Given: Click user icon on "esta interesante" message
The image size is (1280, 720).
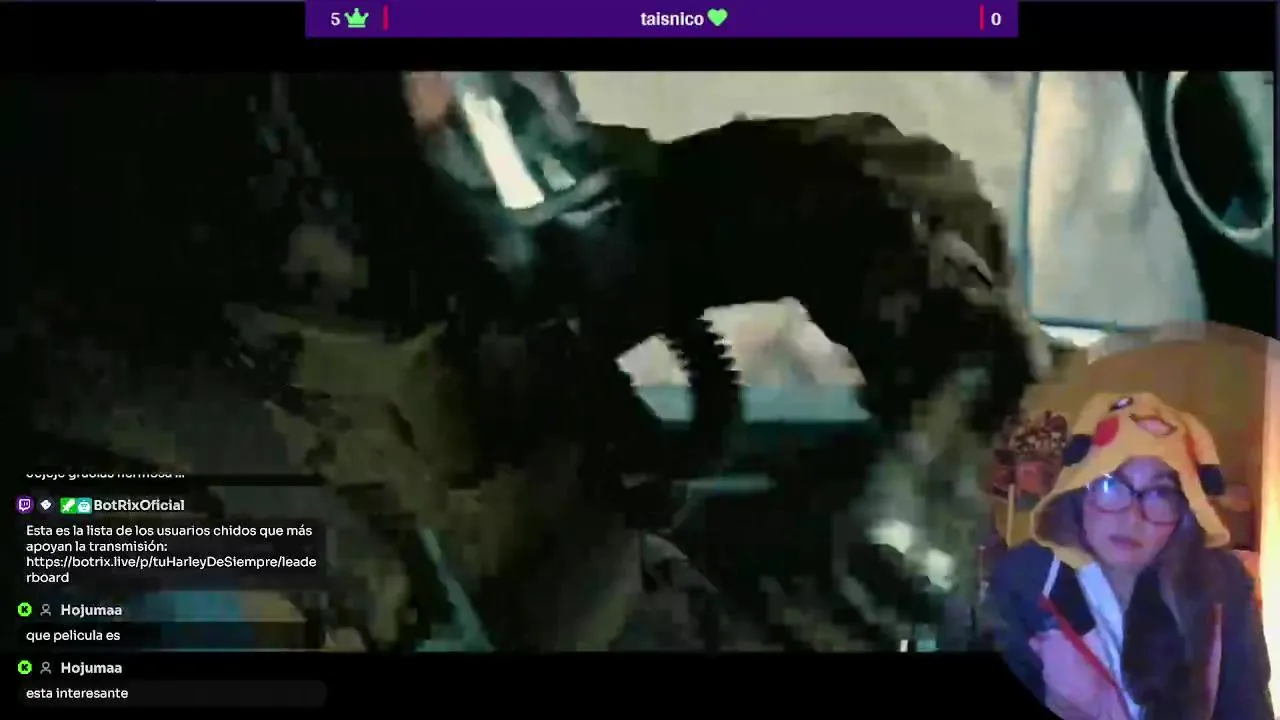Looking at the screenshot, I should pos(45,668).
